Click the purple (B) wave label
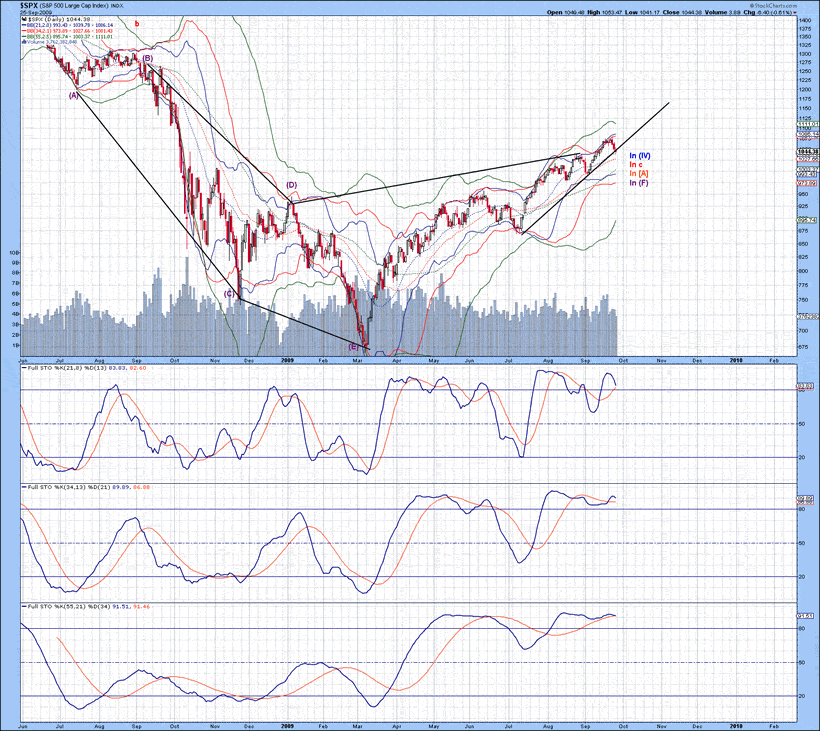Screen dimensions: 820x731 tap(147, 59)
